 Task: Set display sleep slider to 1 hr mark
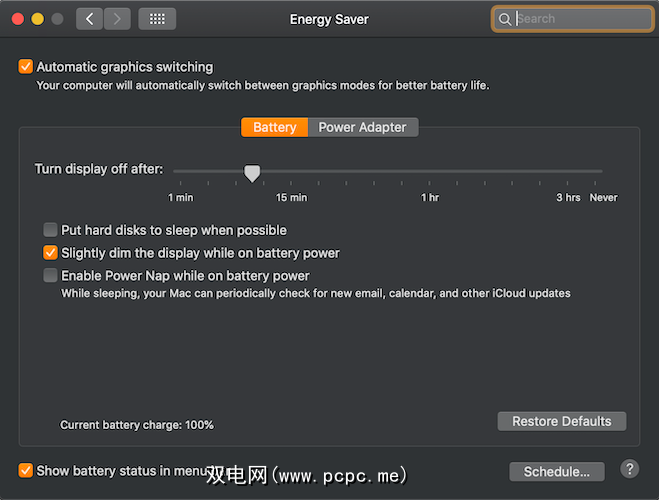click(x=430, y=172)
